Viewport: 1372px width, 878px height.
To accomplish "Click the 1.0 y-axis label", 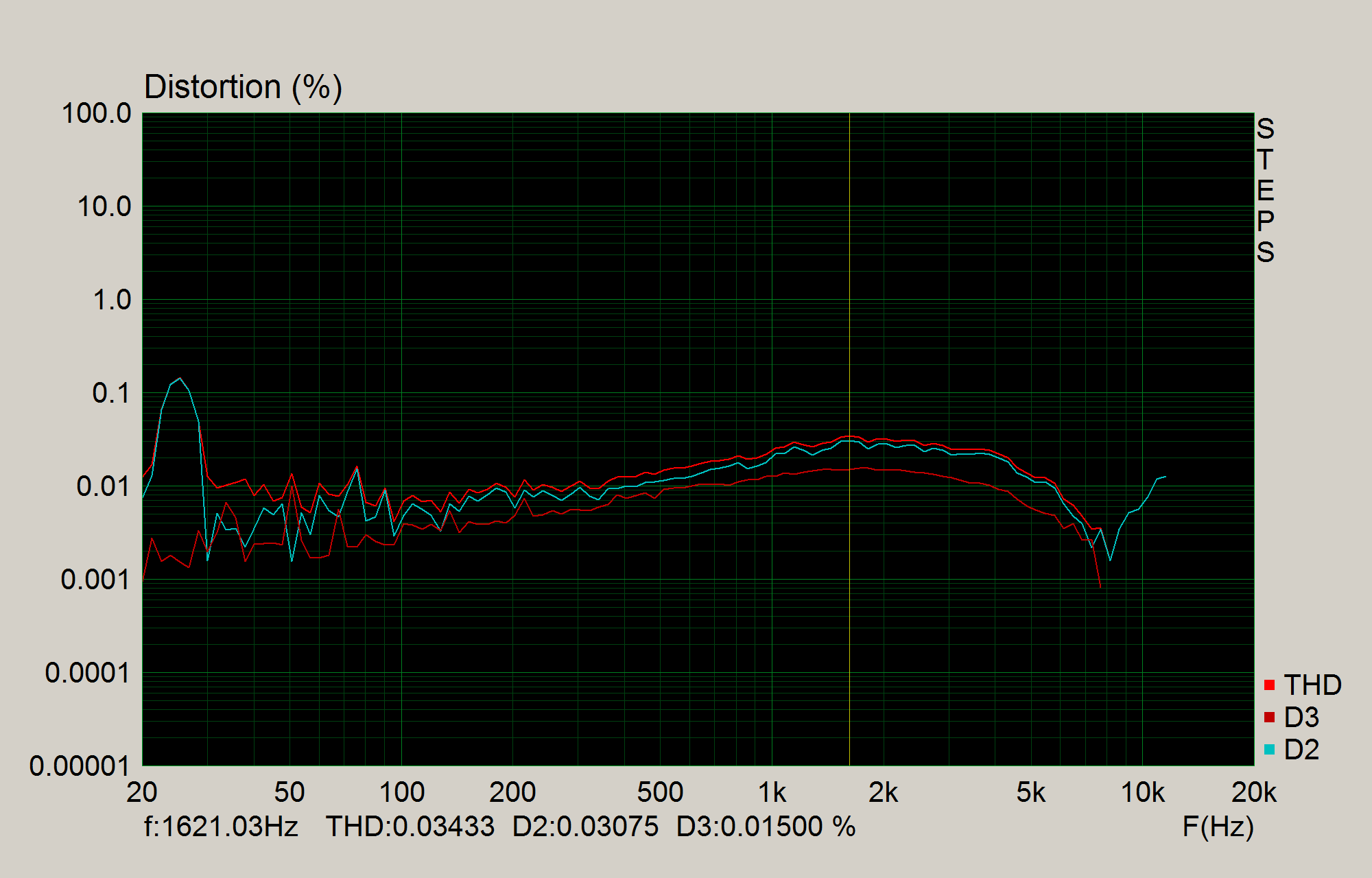I will tap(112, 300).
